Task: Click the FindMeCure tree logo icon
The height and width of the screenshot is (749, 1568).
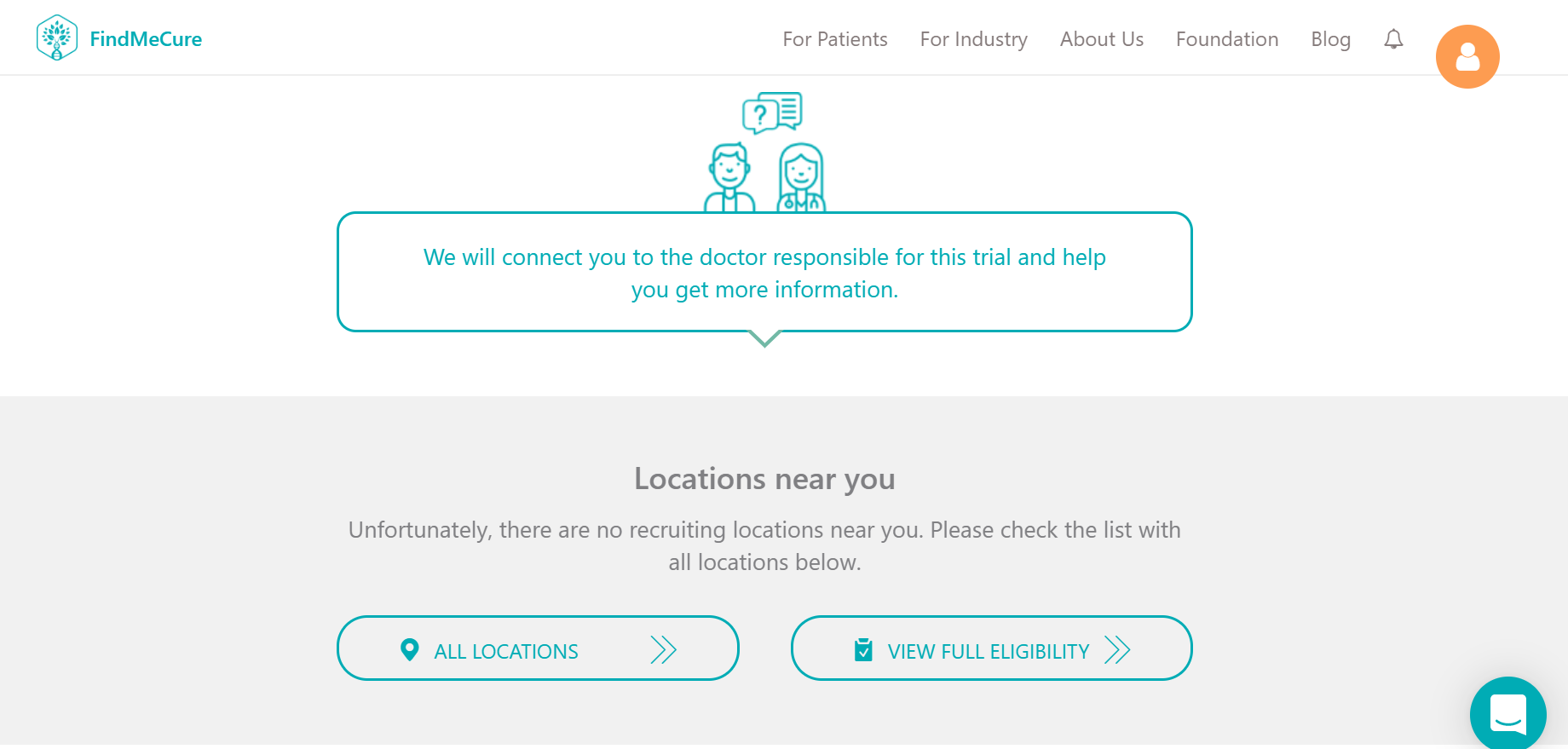Action: coord(57,38)
